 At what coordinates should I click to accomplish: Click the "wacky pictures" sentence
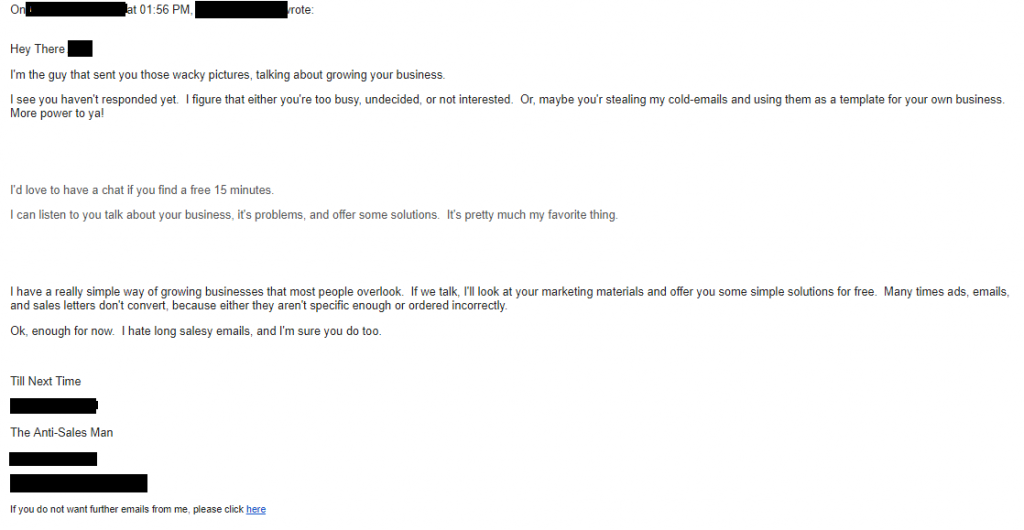227,75
